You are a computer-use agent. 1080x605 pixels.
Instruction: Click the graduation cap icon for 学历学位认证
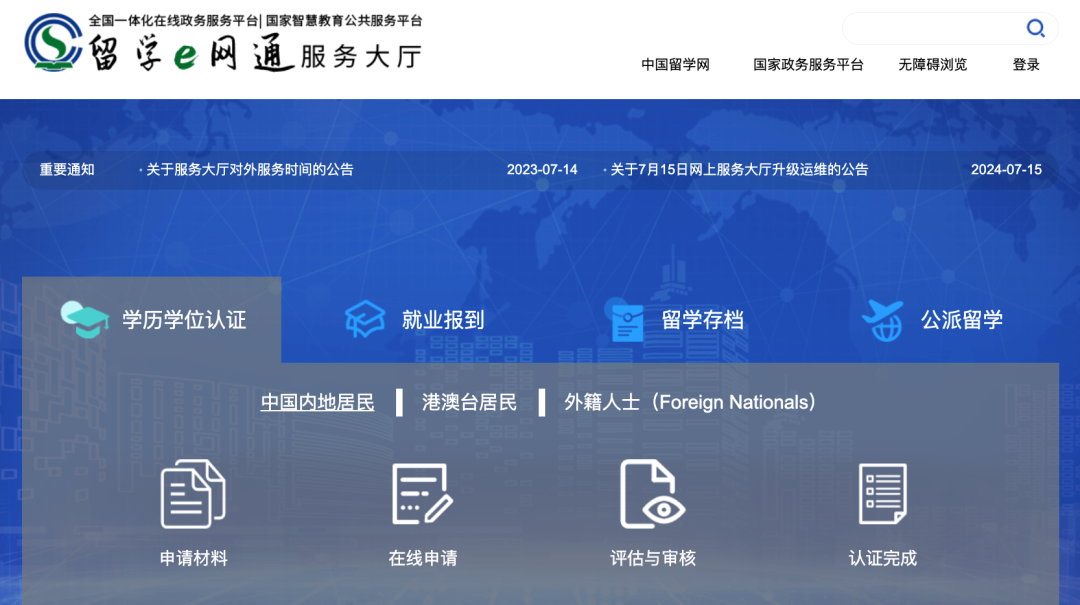point(85,320)
